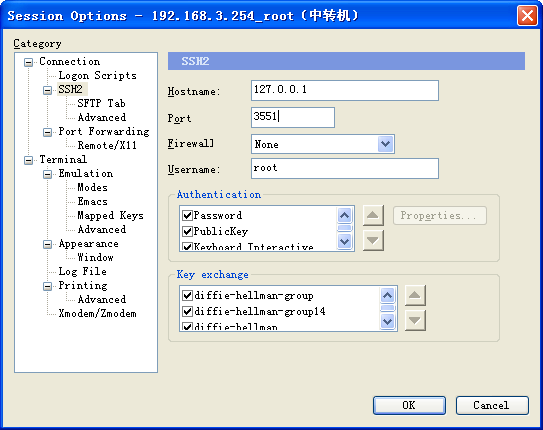Open Log File settings

[x=82, y=271]
